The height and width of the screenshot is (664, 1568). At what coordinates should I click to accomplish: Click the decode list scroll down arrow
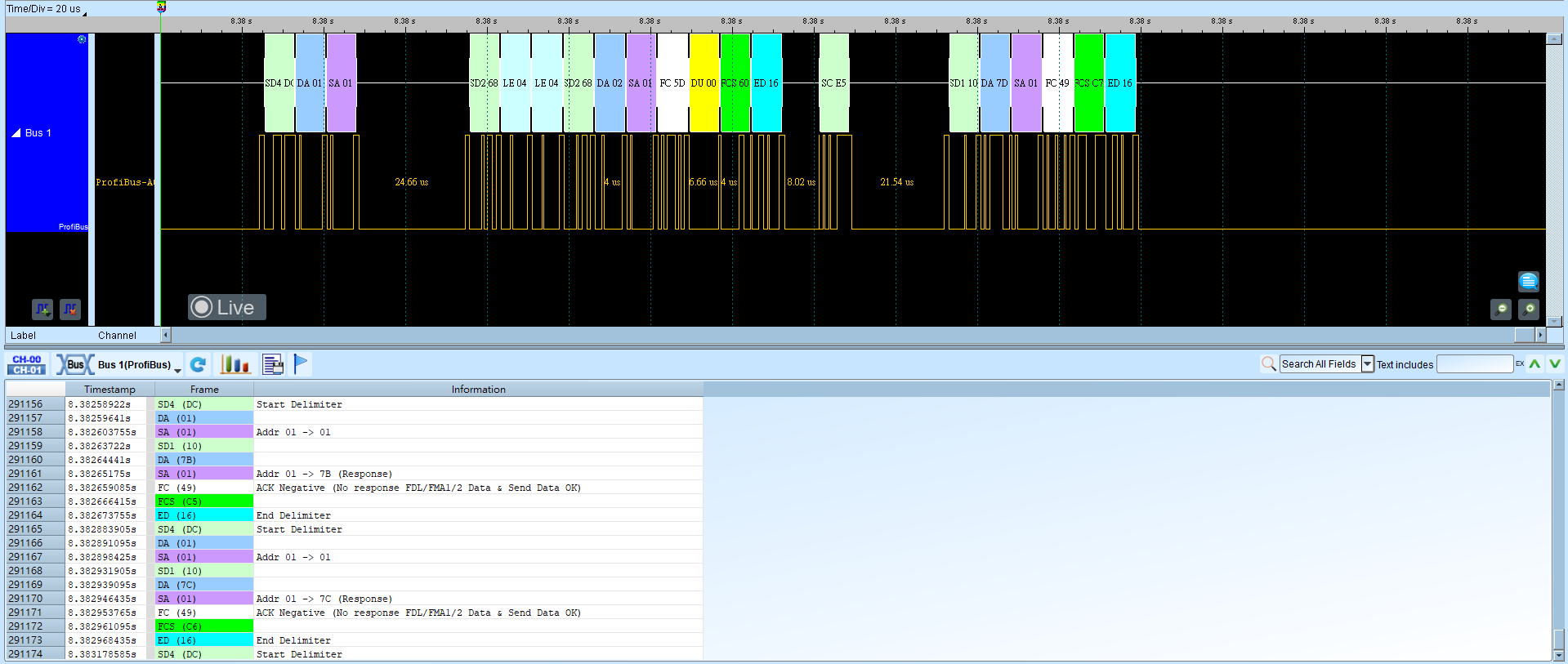pyautogui.click(x=1559, y=655)
